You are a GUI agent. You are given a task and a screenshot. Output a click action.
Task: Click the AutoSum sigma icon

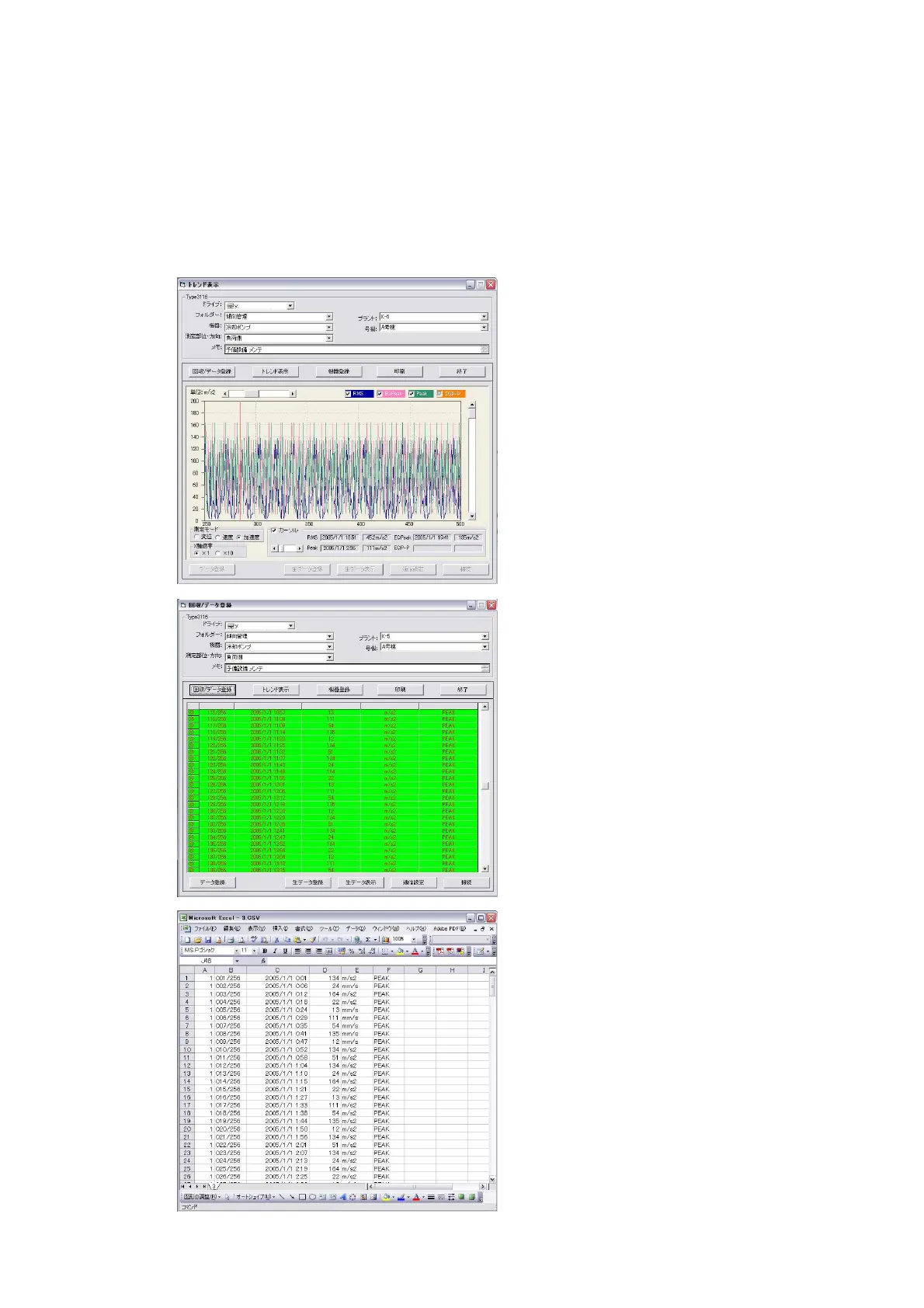tap(368, 940)
